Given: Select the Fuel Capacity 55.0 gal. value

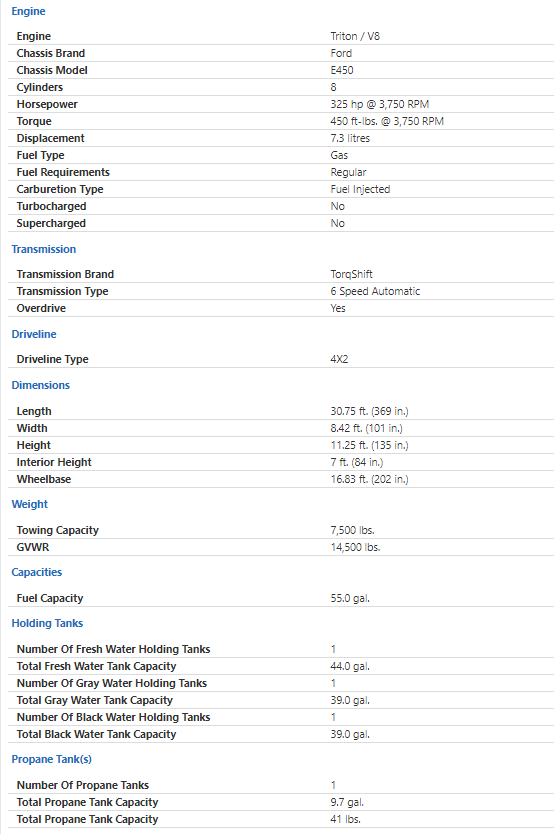Looking at the screenshot, I should [x=350, y=598].
